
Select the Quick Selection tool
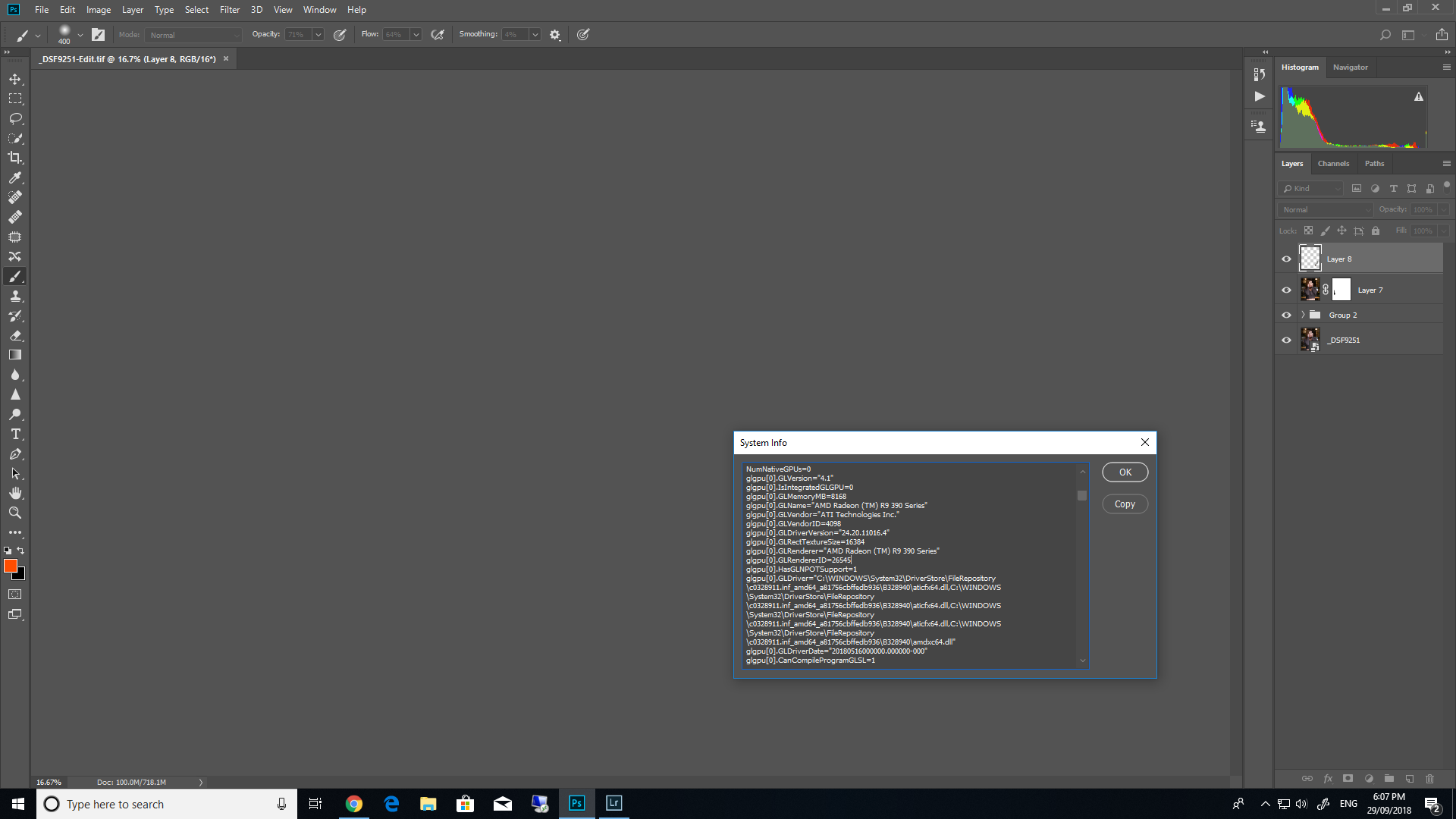click(x=15, y=138)
